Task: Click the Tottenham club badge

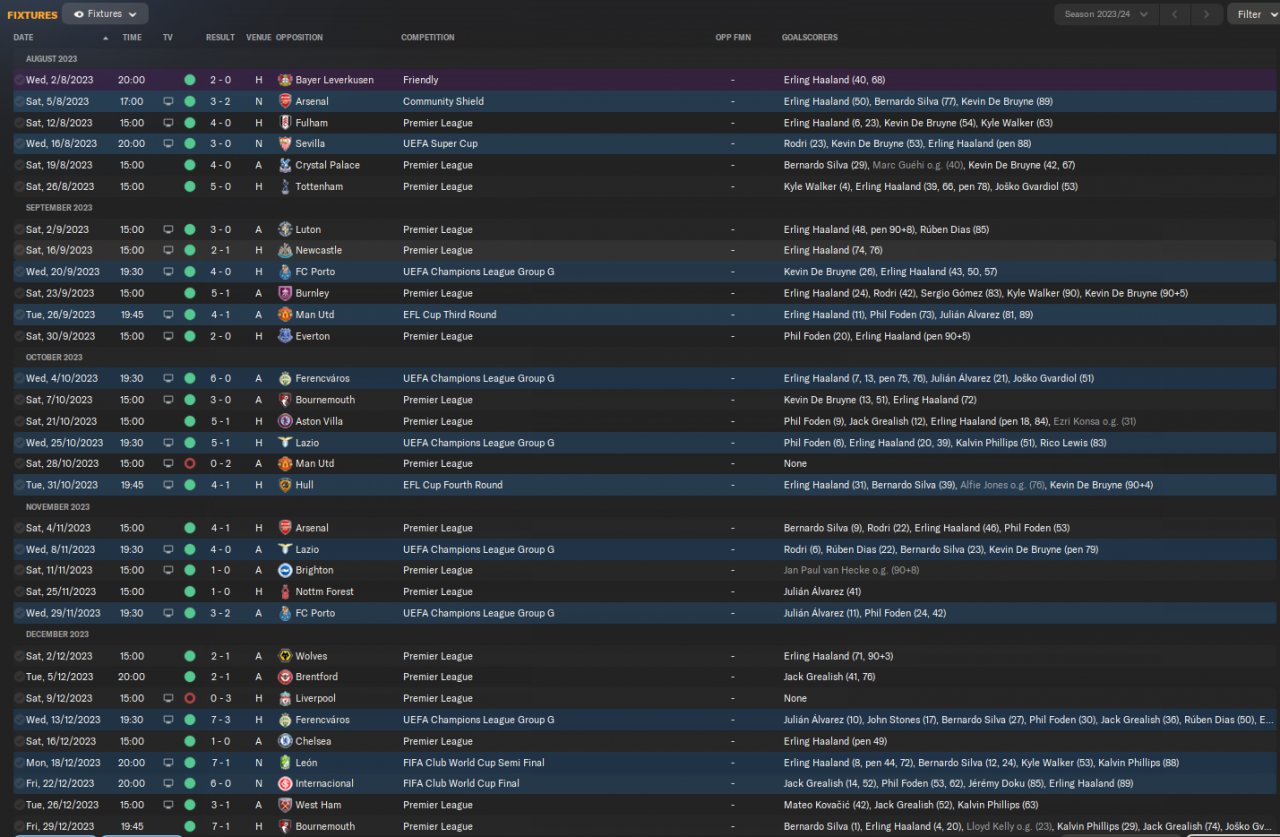Action: pos(285,187)
